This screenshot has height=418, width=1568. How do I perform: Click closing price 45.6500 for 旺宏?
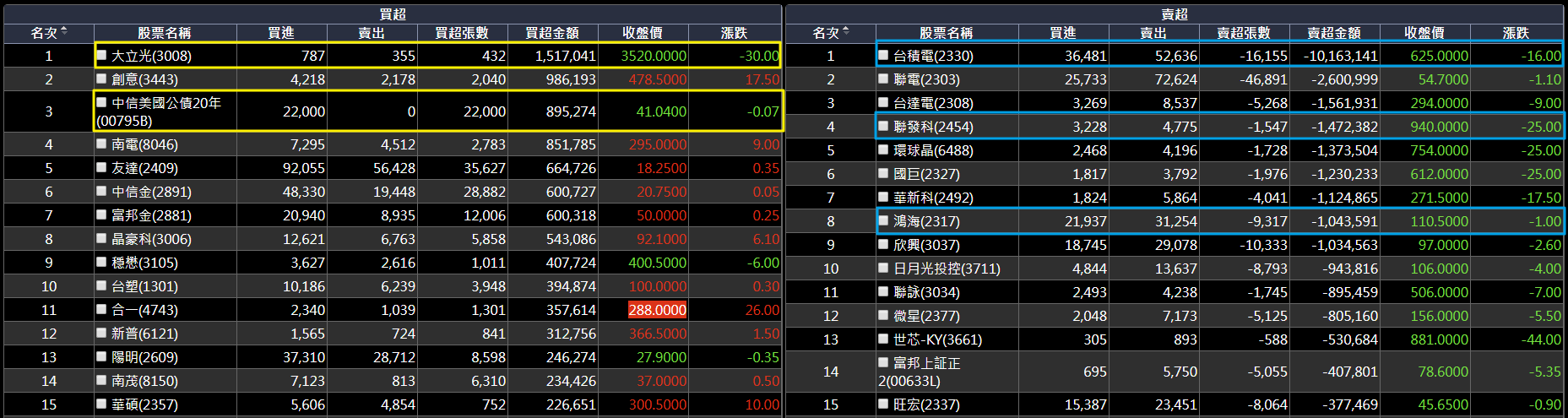(x=1443, y=404)
